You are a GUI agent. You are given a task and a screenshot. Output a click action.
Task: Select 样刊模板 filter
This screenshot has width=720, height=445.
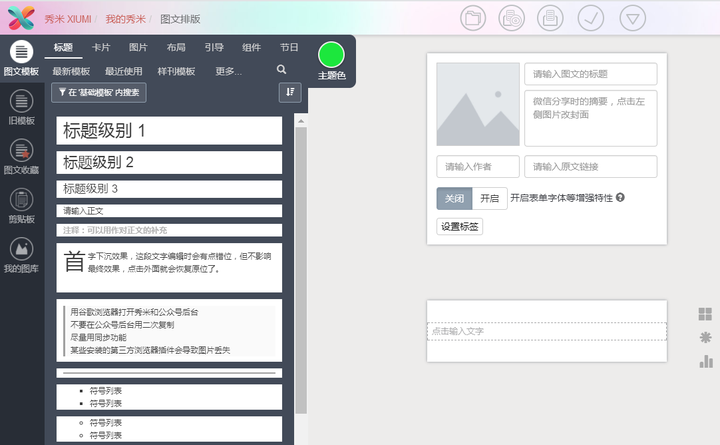[176, 71]
